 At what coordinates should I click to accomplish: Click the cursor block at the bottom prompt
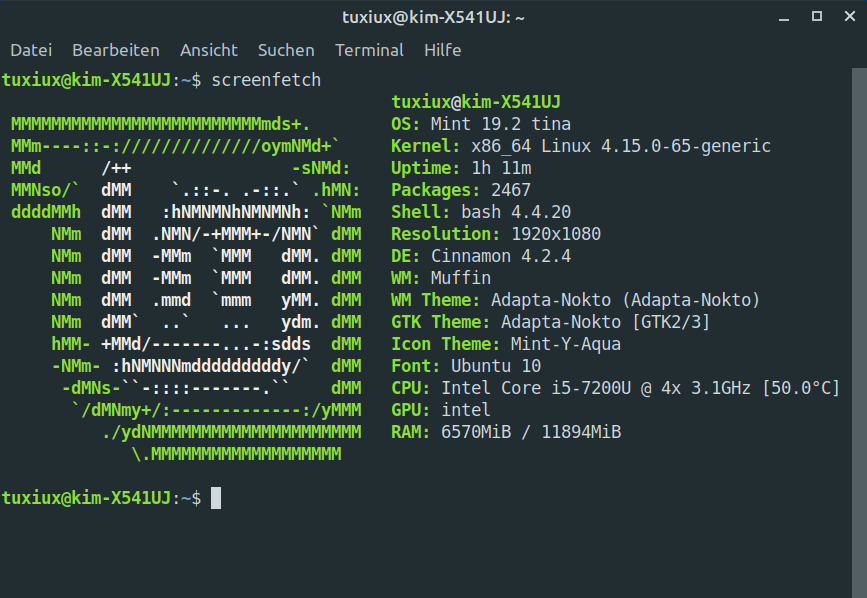pyautogui.click(x=216, y=498)
